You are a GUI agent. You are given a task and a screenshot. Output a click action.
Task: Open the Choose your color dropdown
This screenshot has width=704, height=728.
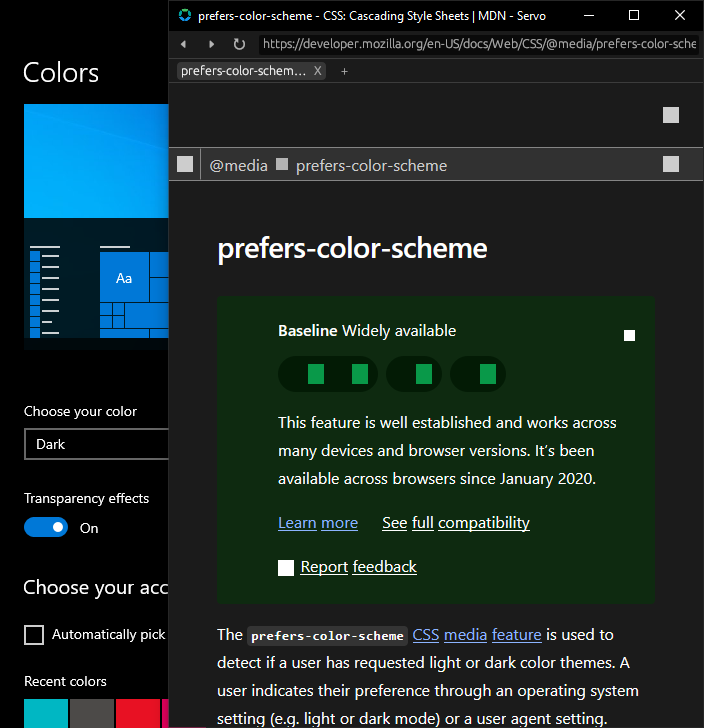coord(96,444)
